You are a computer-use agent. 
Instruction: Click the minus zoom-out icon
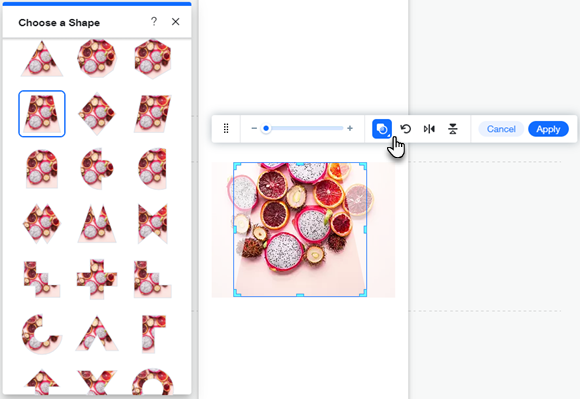tap(254, 128)
